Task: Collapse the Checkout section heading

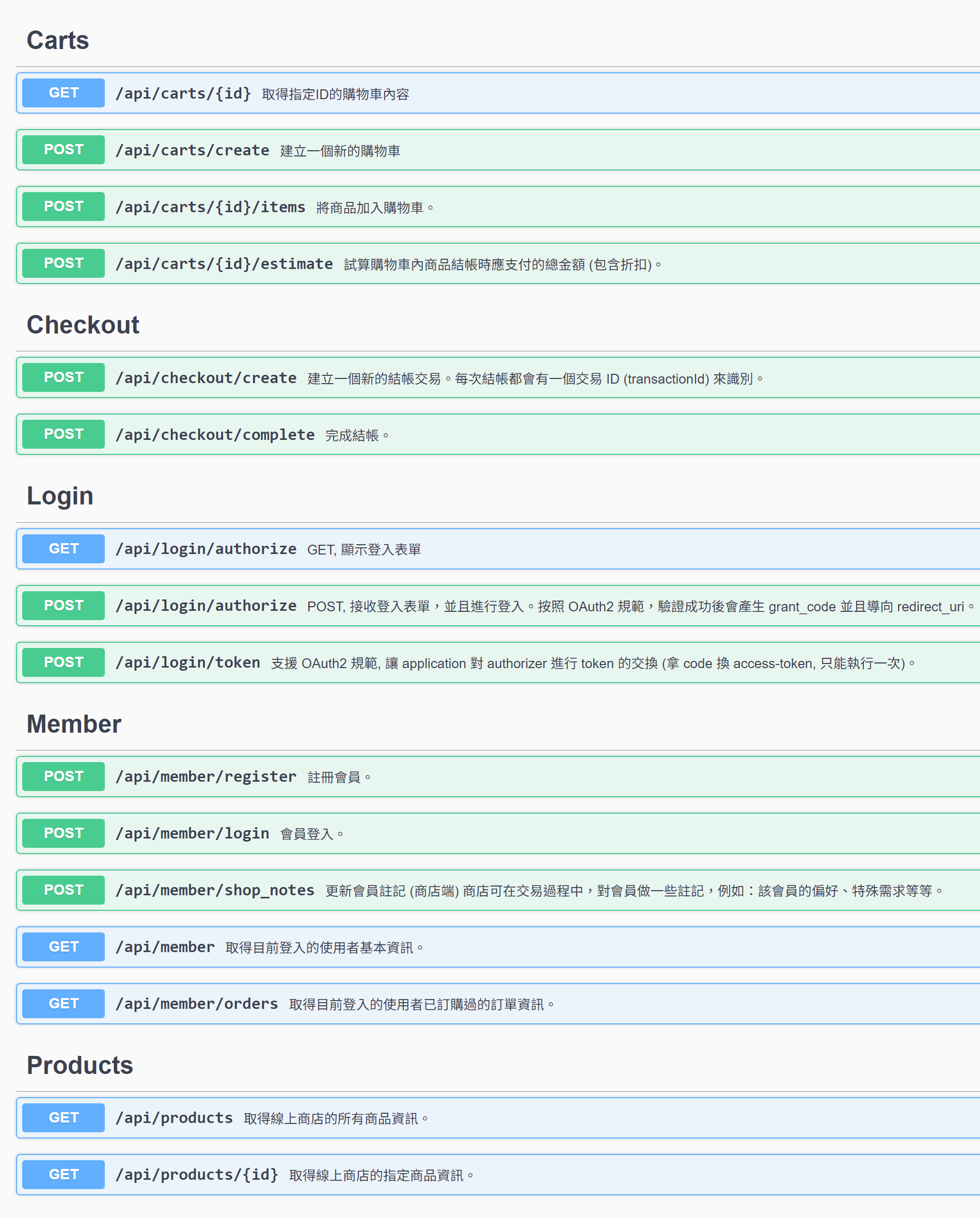Action: (x=83, y=325)
